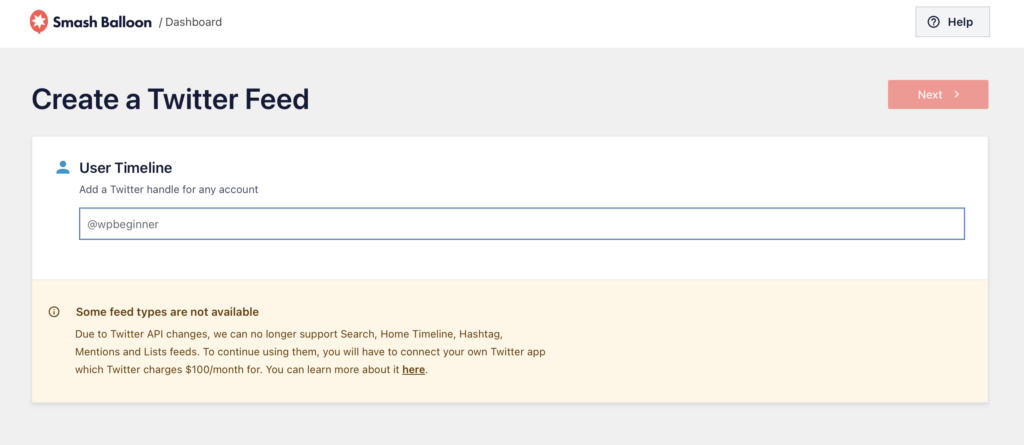Image resolution: width=1024 pixels, height=445 pixels.
Task: Click "Some feed types are not available" heading
Action: click(x=167, y=312)
